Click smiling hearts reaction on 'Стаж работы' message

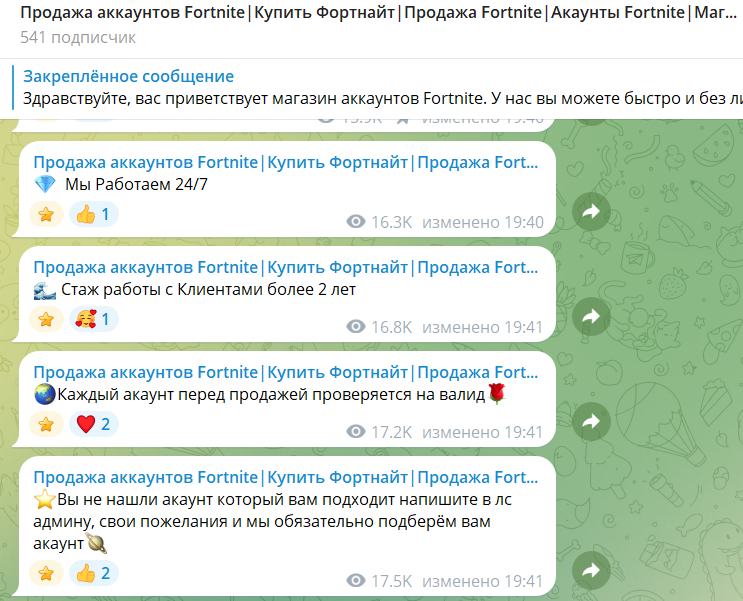[93, 319]
